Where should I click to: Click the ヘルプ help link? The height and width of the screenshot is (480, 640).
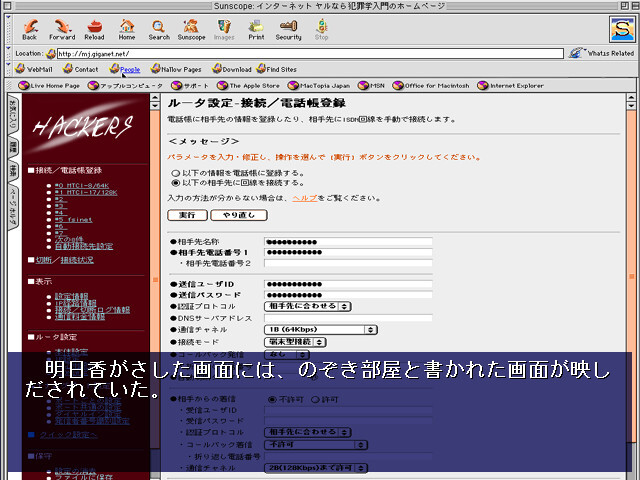(x=303, y=198)
